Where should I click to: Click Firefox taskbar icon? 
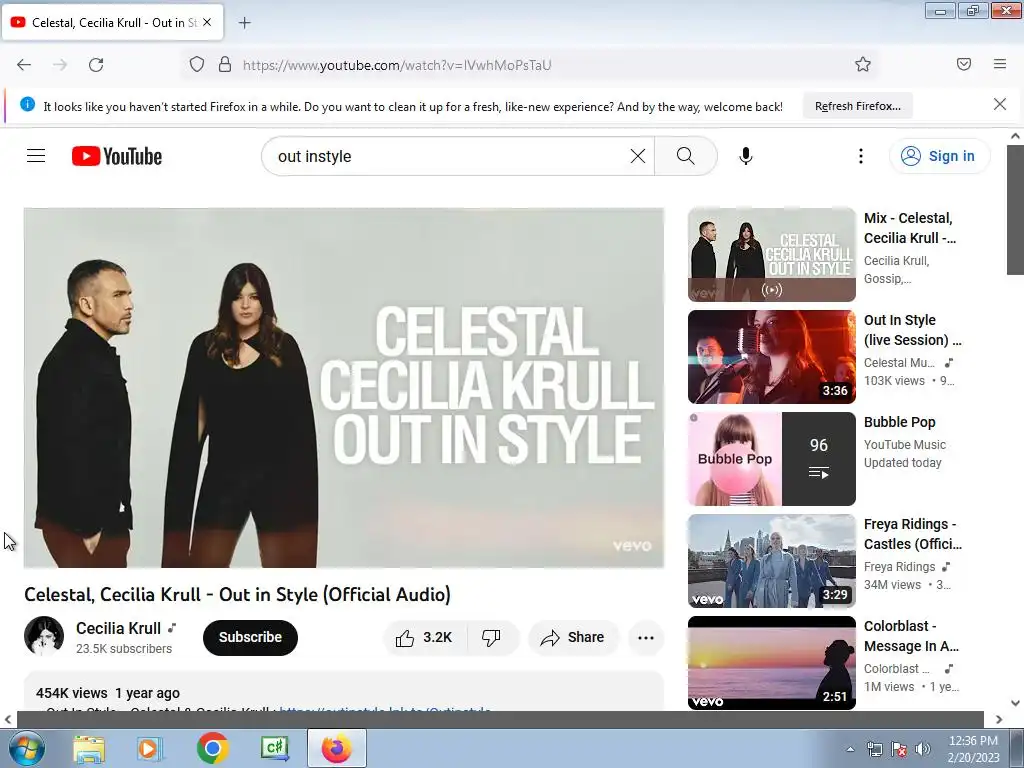pos(336,748)
